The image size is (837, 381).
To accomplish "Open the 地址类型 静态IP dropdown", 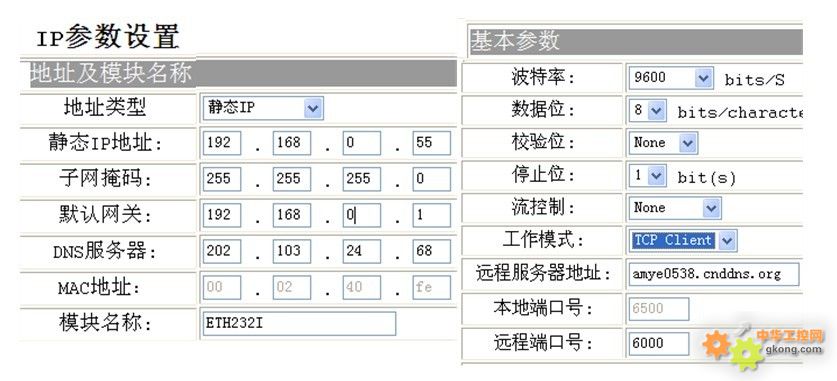I will [263, 108].
